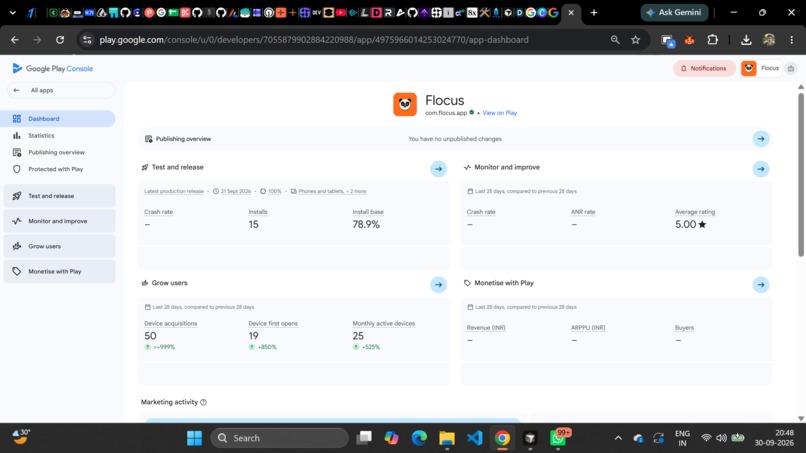Click the address bar URL
Image resolution: width=806 pixels, height=453 pixels.
point(314,40)
